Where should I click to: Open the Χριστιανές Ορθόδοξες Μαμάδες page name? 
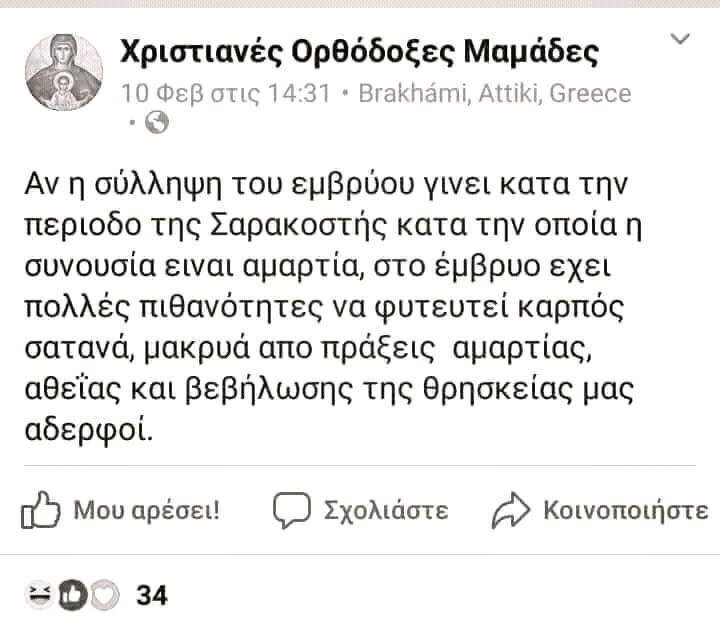[360, 52]
